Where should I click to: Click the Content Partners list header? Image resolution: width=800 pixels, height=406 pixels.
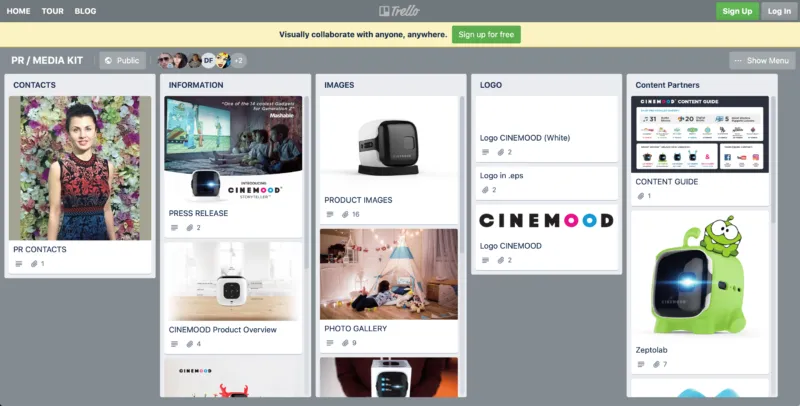point(667,85)
